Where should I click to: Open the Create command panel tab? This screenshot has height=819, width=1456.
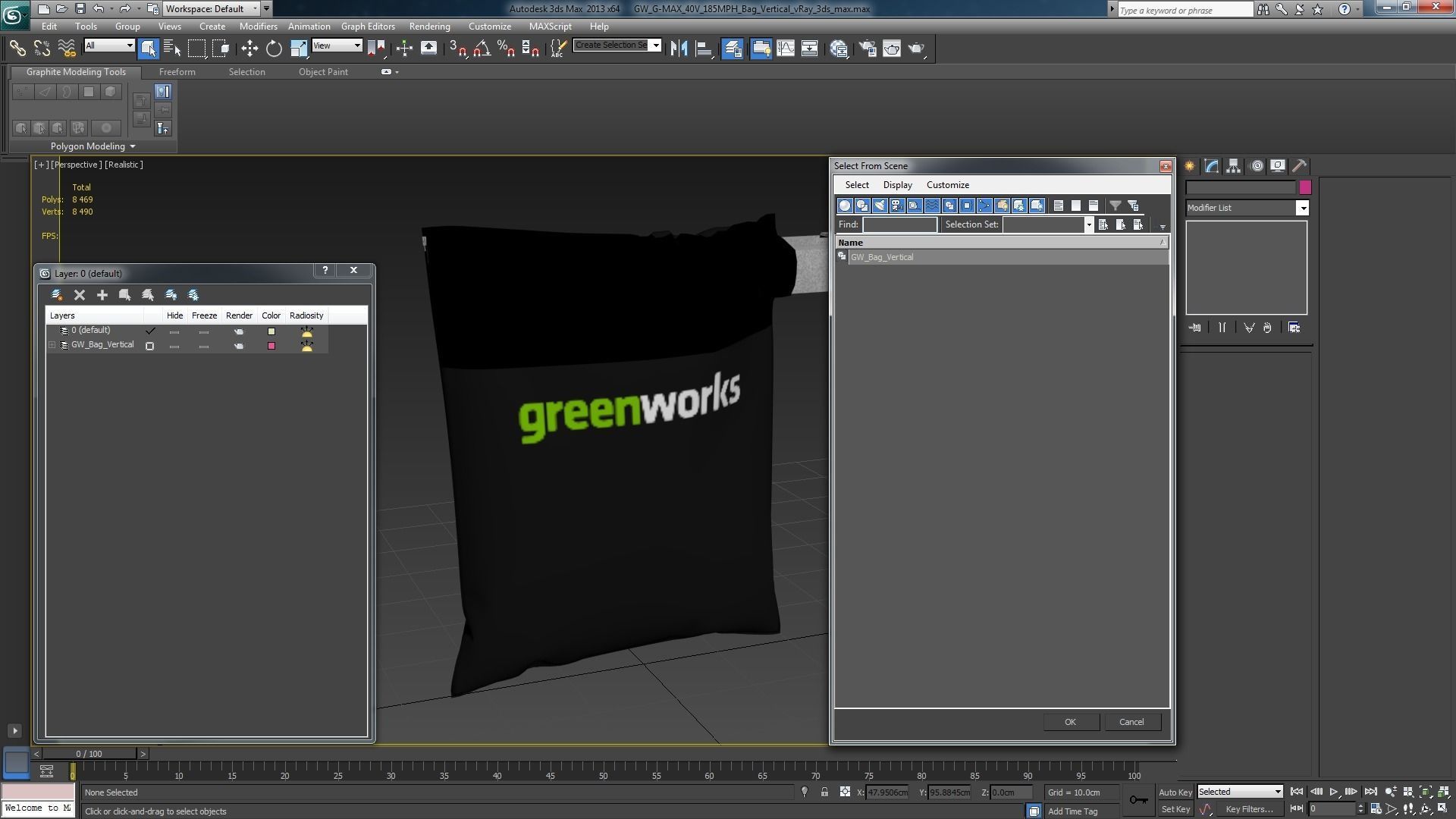[x=1189, y=166]
